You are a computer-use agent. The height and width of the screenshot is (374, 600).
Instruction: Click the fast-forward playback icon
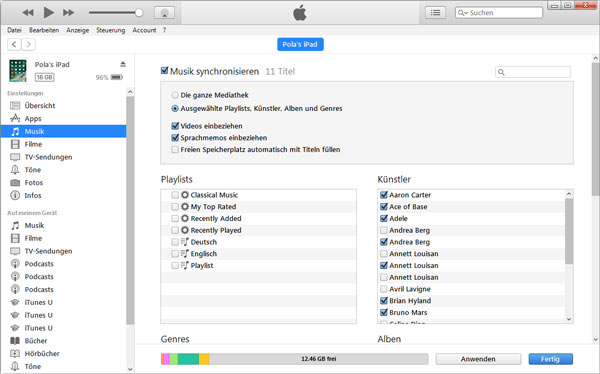pyautogui.click(x=68, y=13)
